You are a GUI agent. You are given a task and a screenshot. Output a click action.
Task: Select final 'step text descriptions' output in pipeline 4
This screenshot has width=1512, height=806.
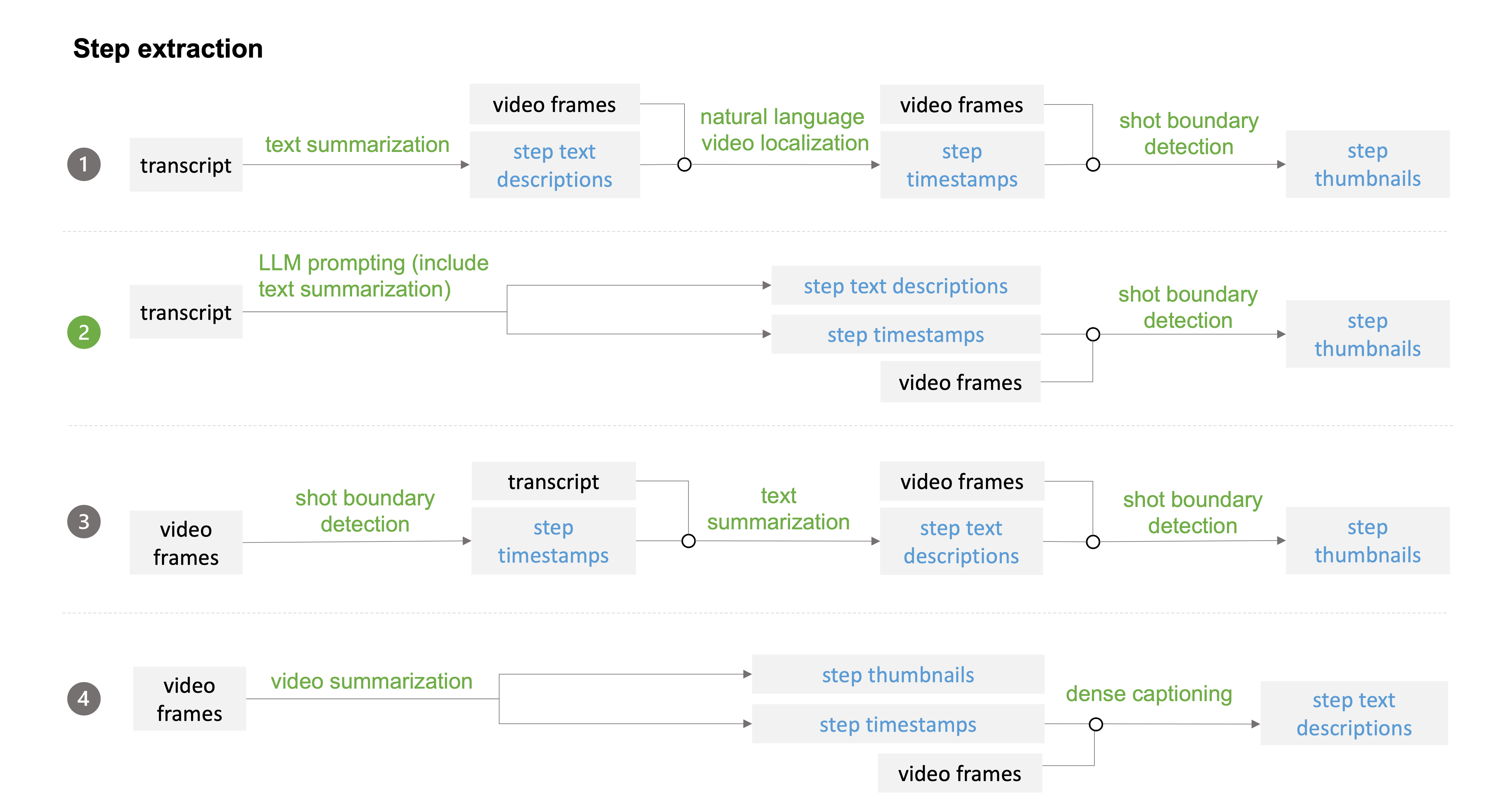click(1354, 713)
